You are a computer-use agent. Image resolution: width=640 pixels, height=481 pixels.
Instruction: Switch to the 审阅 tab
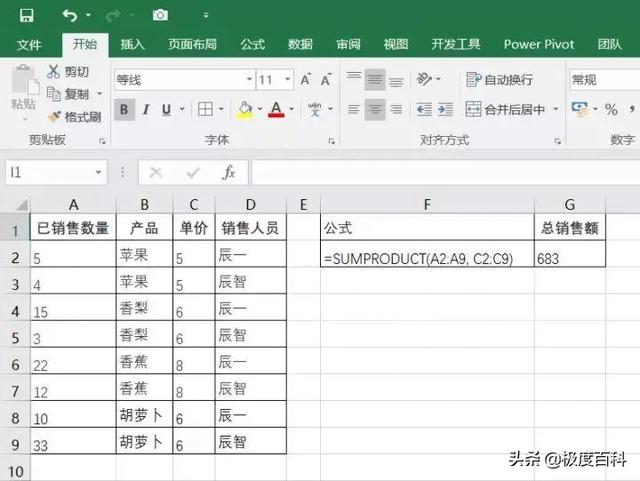[x=348, y=44]
